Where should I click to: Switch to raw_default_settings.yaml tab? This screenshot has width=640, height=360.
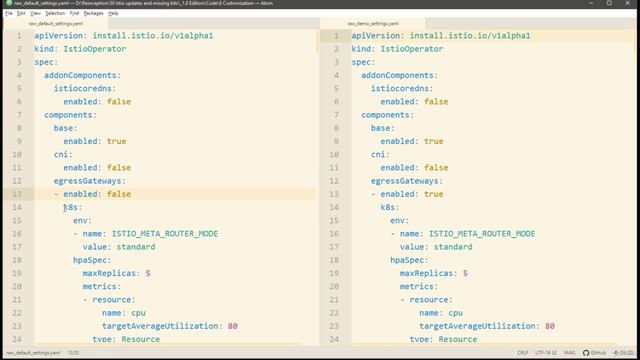56,24
